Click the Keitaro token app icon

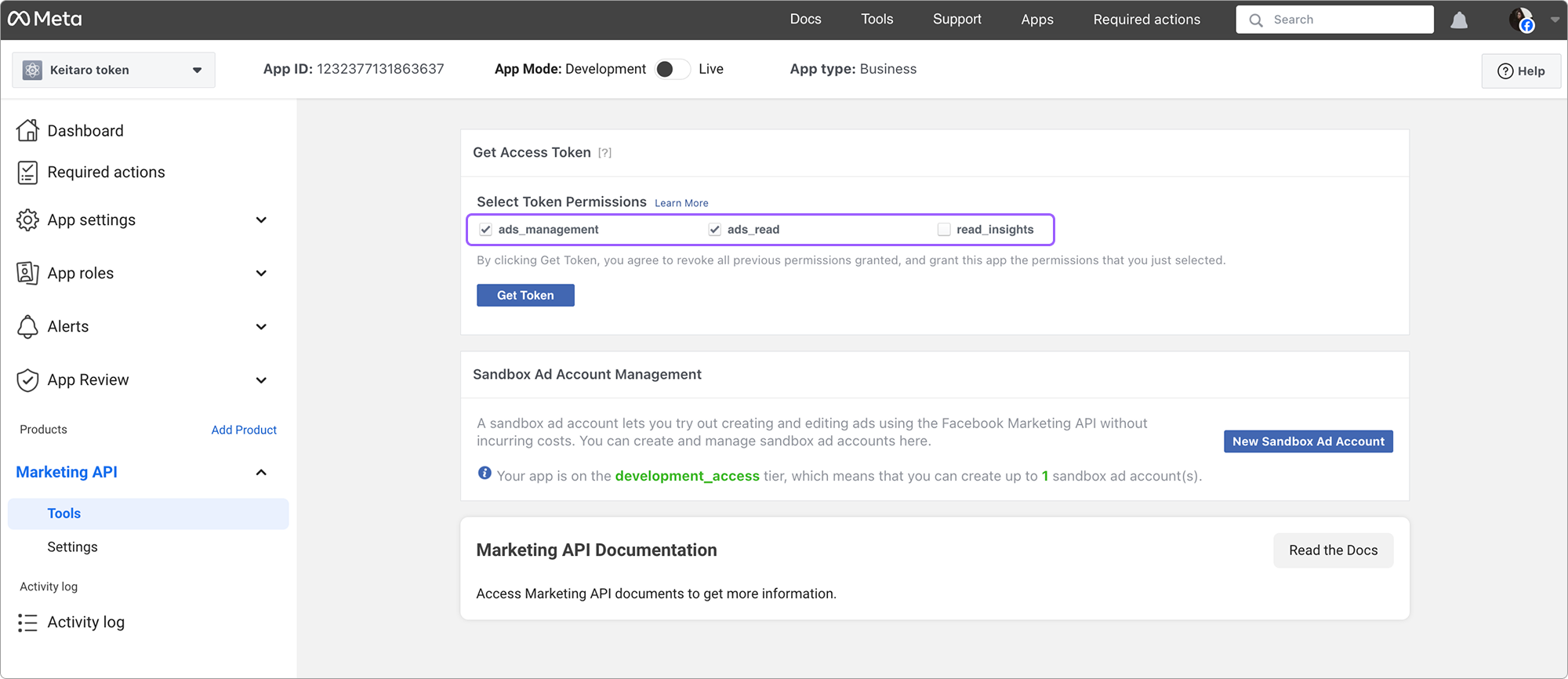(x=32, y=70)
